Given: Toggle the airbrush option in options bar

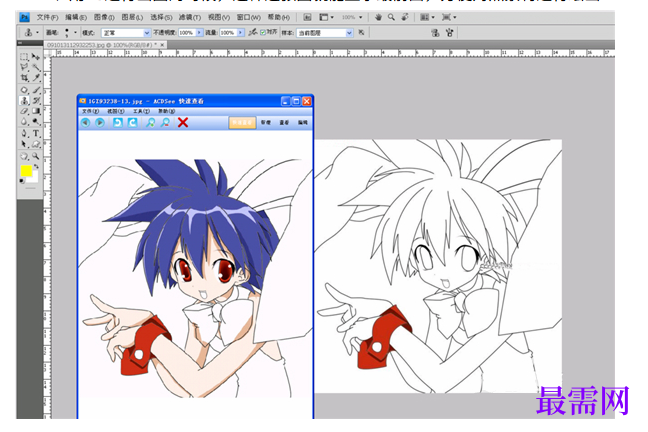Looking at the screenshot, I should pyautogui.click(x=252, y=32).
